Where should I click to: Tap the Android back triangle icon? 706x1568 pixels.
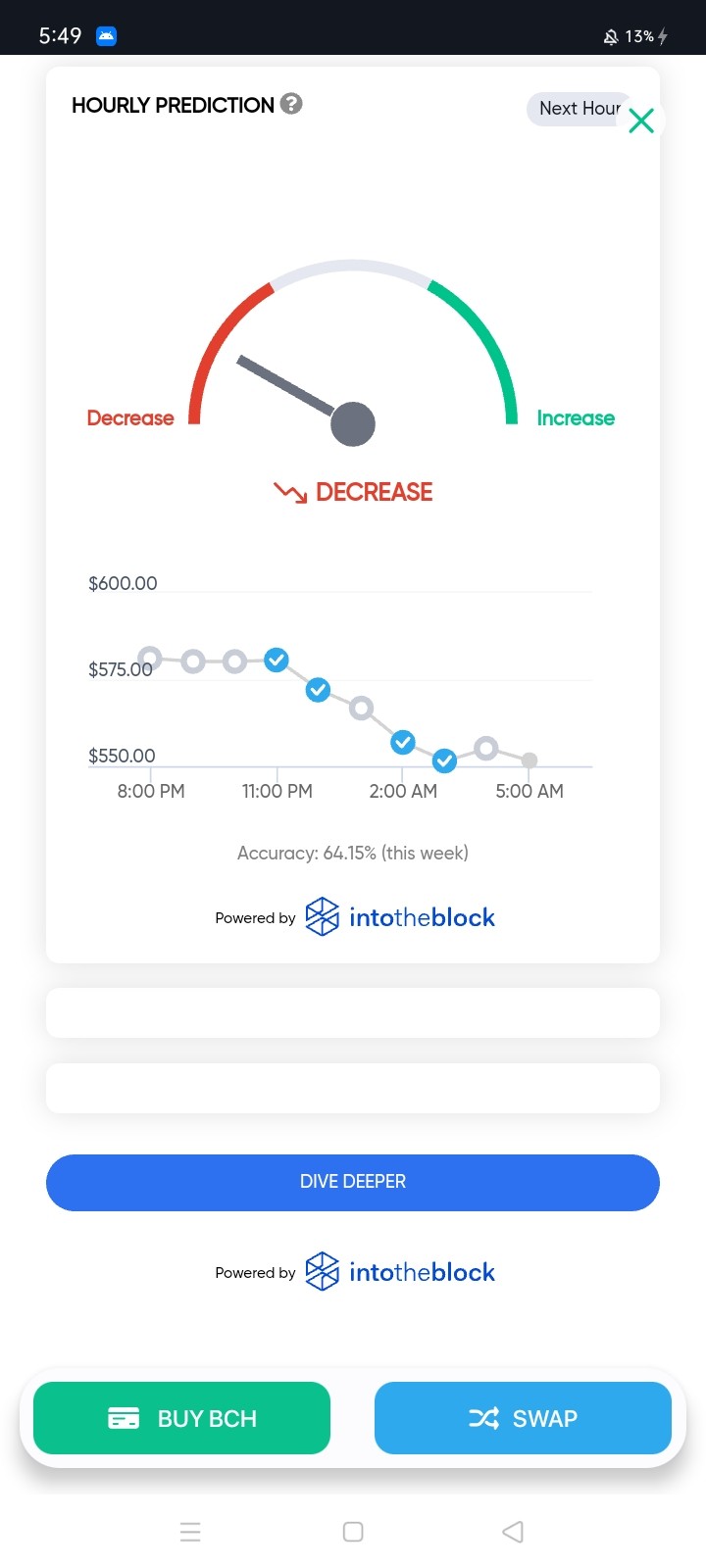[513, 1532]
